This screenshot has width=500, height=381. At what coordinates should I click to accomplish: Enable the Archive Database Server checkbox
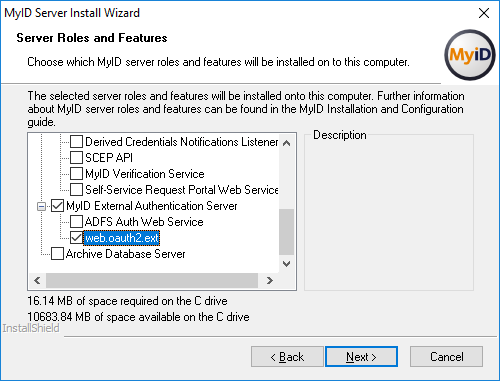pos(57,254)
